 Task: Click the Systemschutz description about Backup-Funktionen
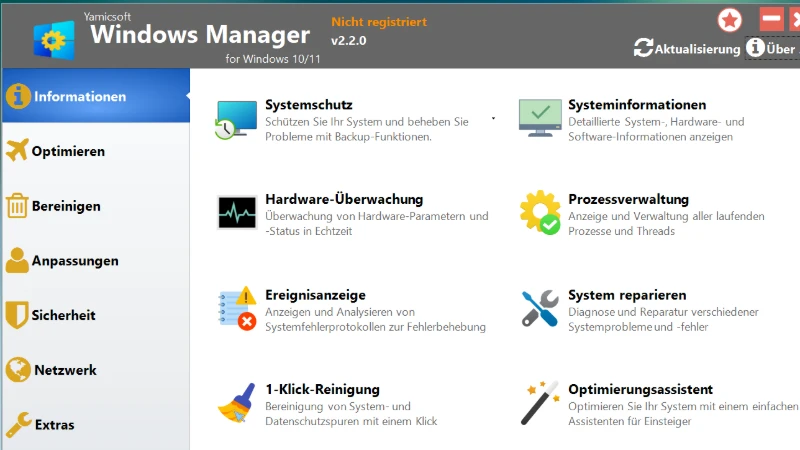pos(366,129)
